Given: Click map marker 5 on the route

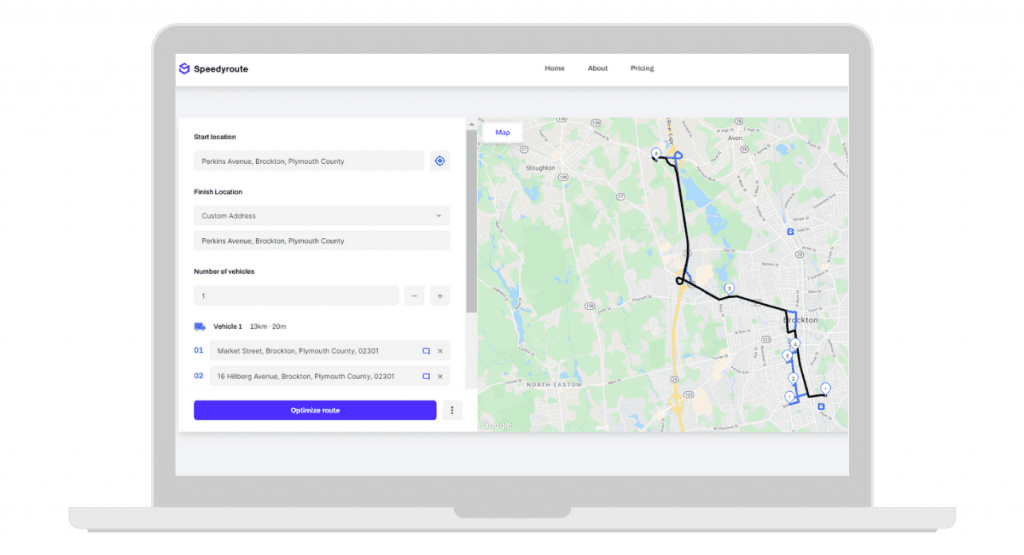Looking at the screenshot, I should tap(729, 288).
